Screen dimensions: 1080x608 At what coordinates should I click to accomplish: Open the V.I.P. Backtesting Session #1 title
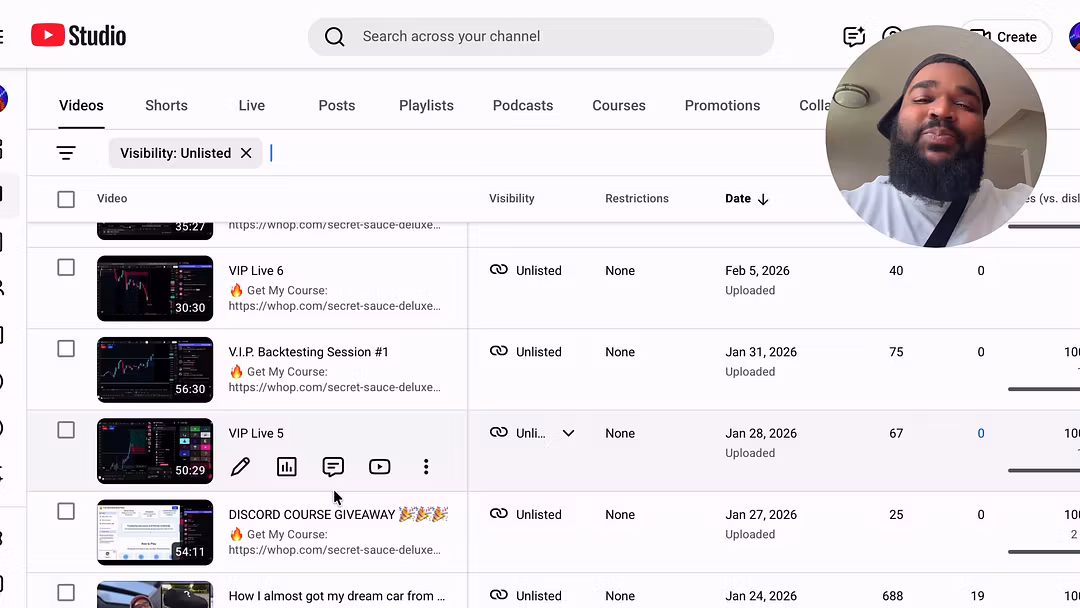pos(308,352)
